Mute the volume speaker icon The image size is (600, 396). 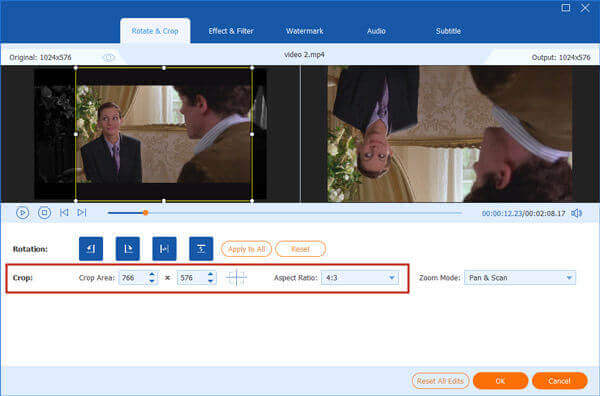[576, 213]
